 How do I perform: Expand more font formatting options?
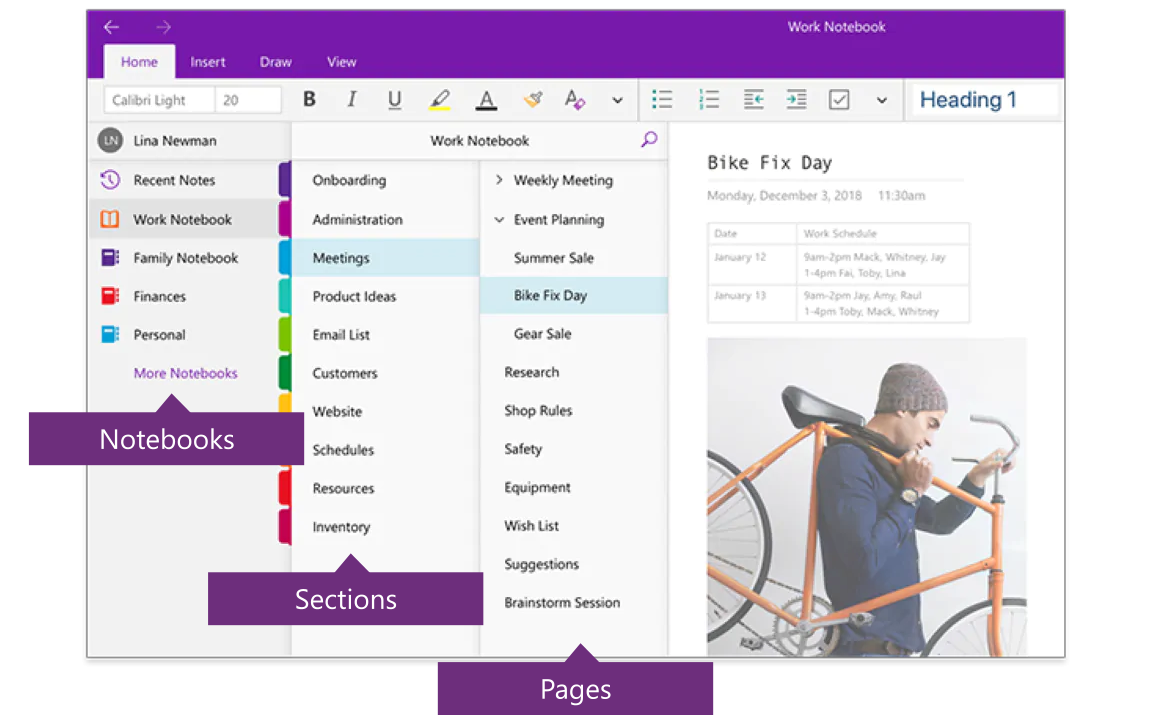pos(617,100)
